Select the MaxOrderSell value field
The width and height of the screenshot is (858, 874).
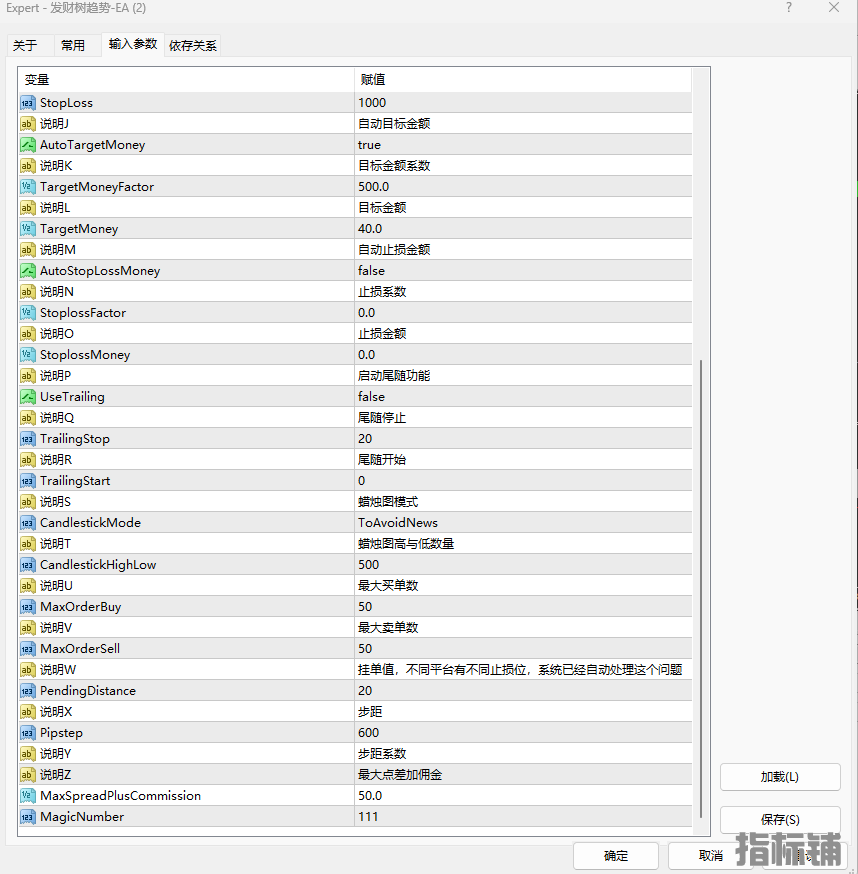pos(523,649)
